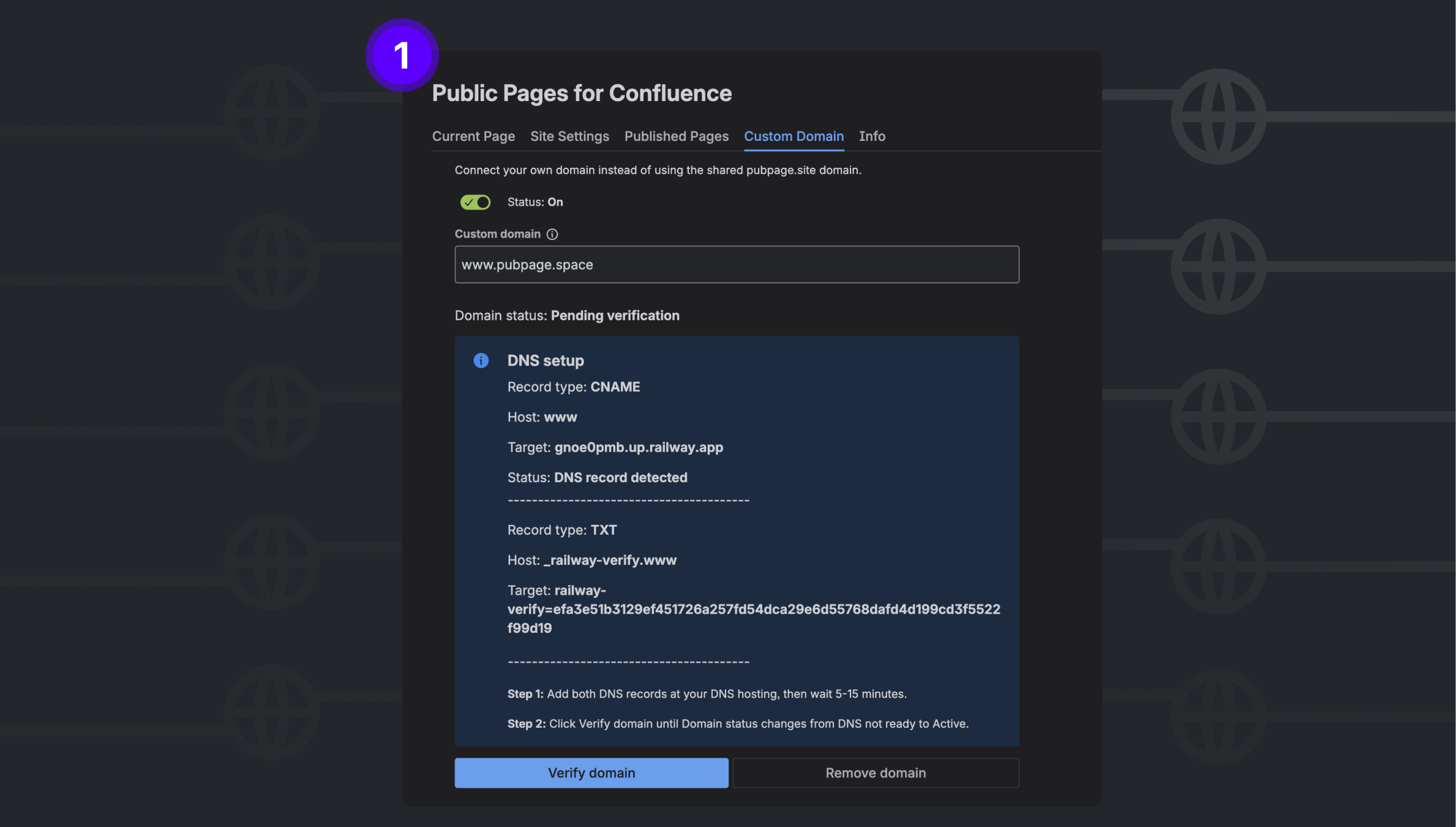Go to the Info tab
The height and width of the screenshot is (827, 1456).
coord(872,136)
